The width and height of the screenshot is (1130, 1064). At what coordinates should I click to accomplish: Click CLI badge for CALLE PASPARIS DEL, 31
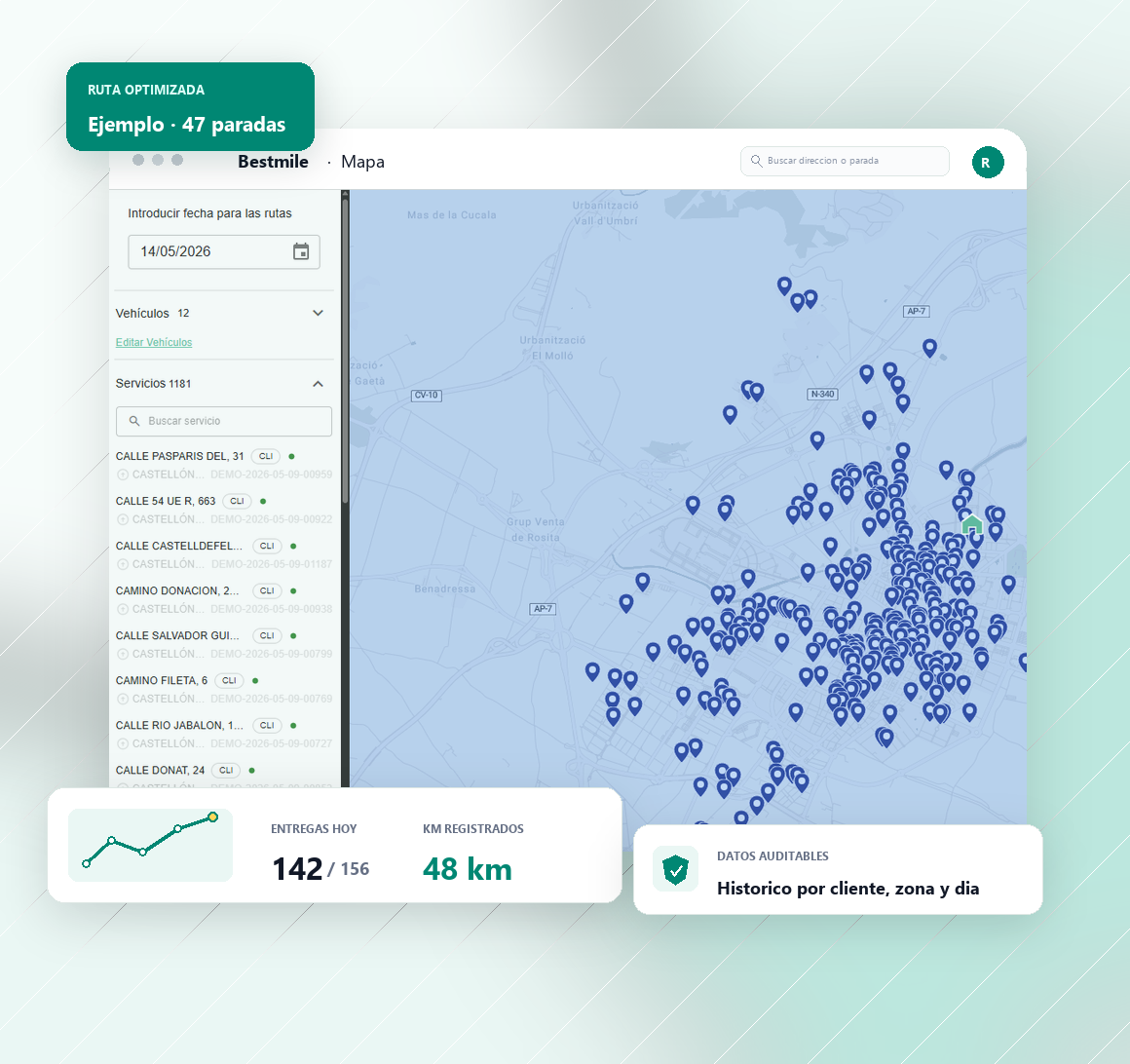tap(266, 456)
